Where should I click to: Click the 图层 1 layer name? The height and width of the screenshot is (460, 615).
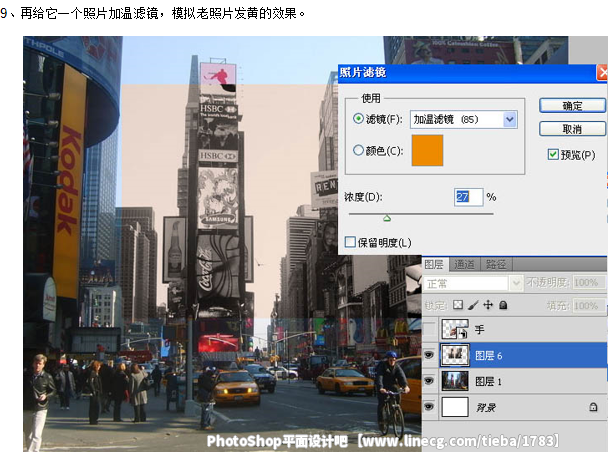point(488,382)
